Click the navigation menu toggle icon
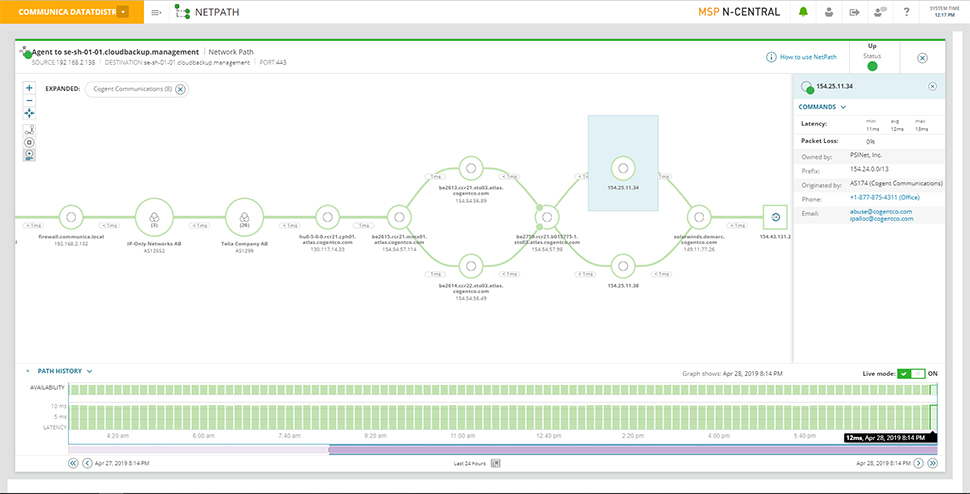Viewport: 970px width, 494px height. coord(157,12)
